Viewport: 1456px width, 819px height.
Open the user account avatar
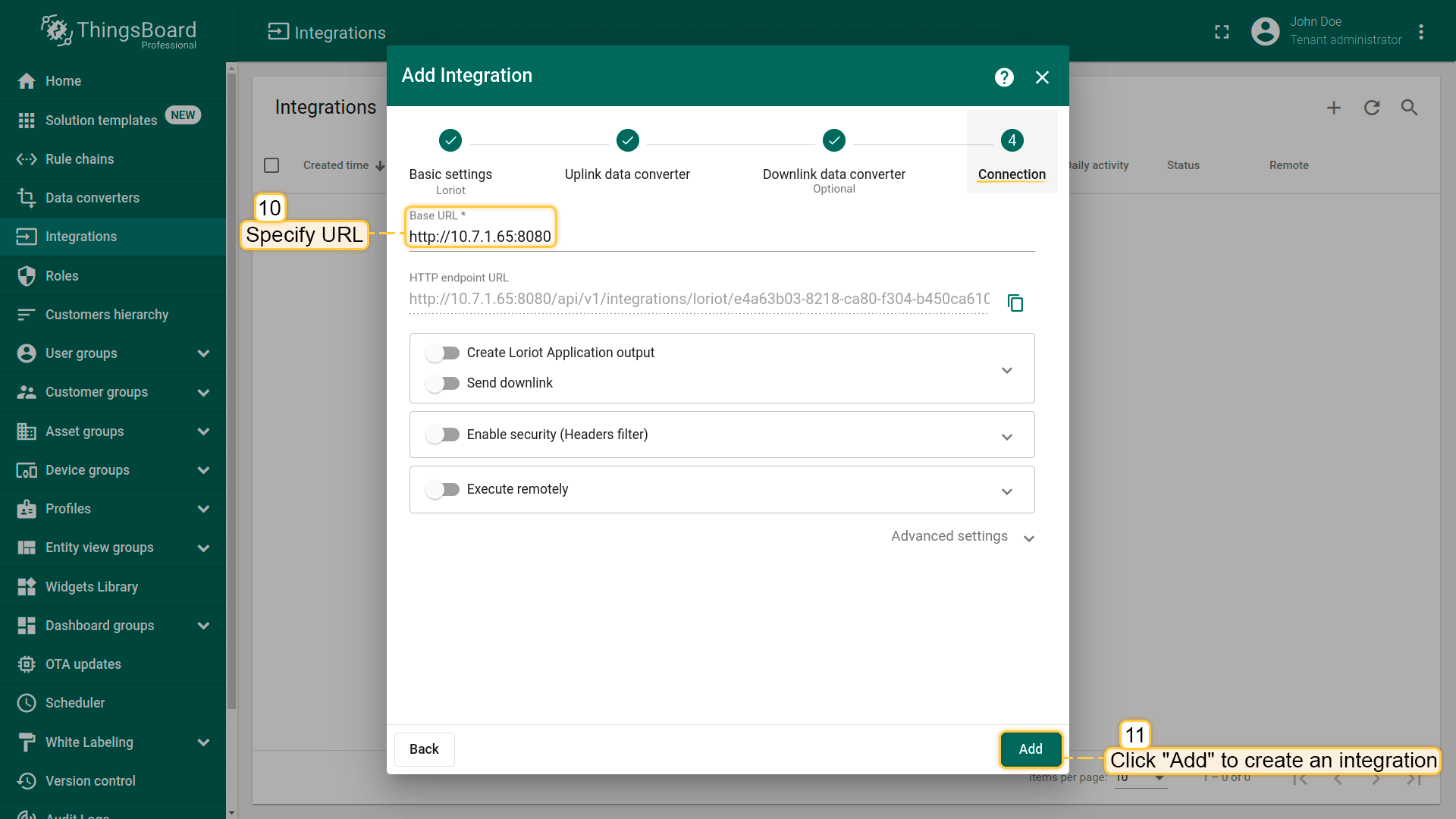click(1265, 31)
